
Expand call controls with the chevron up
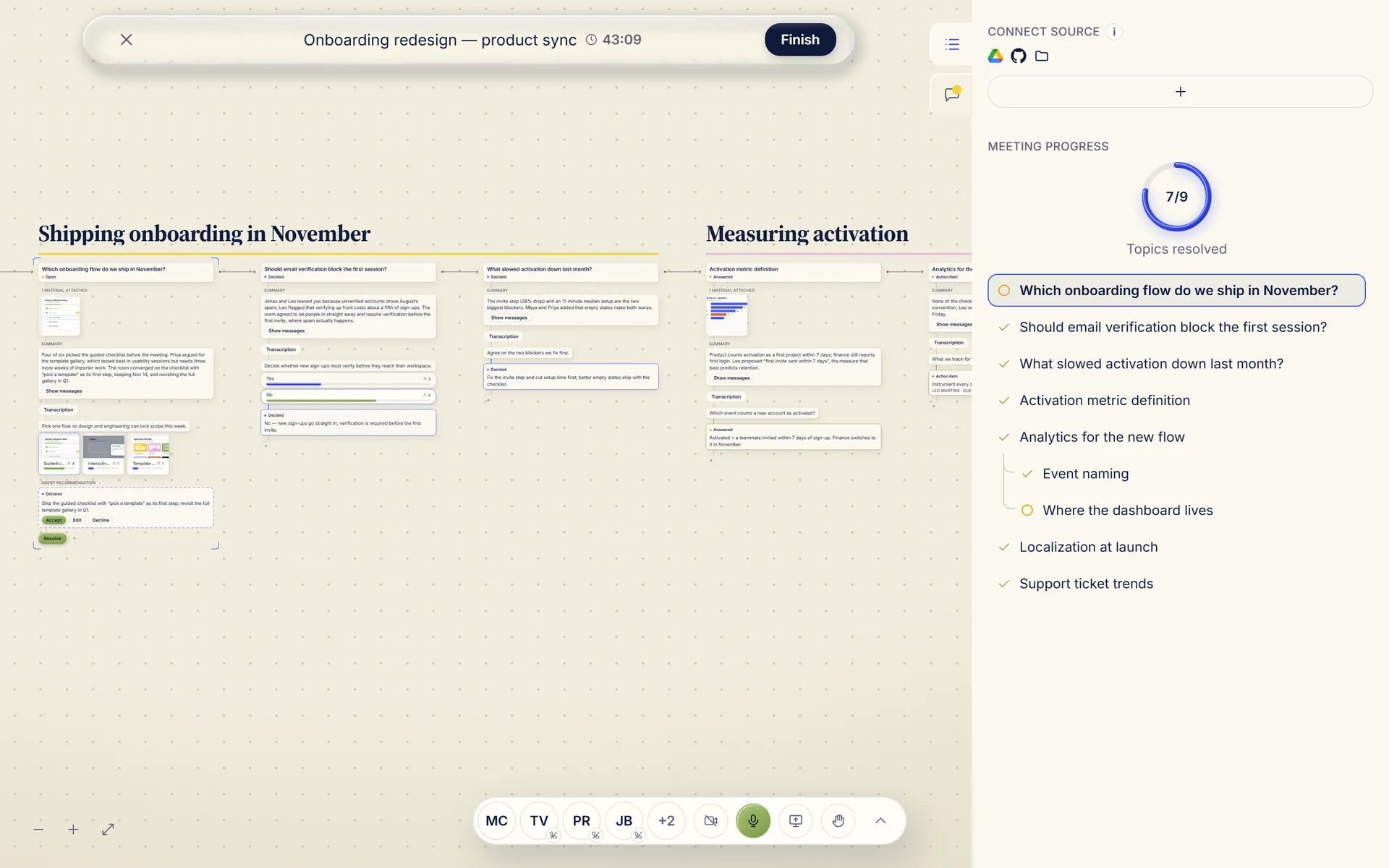[x=880, y=821]
